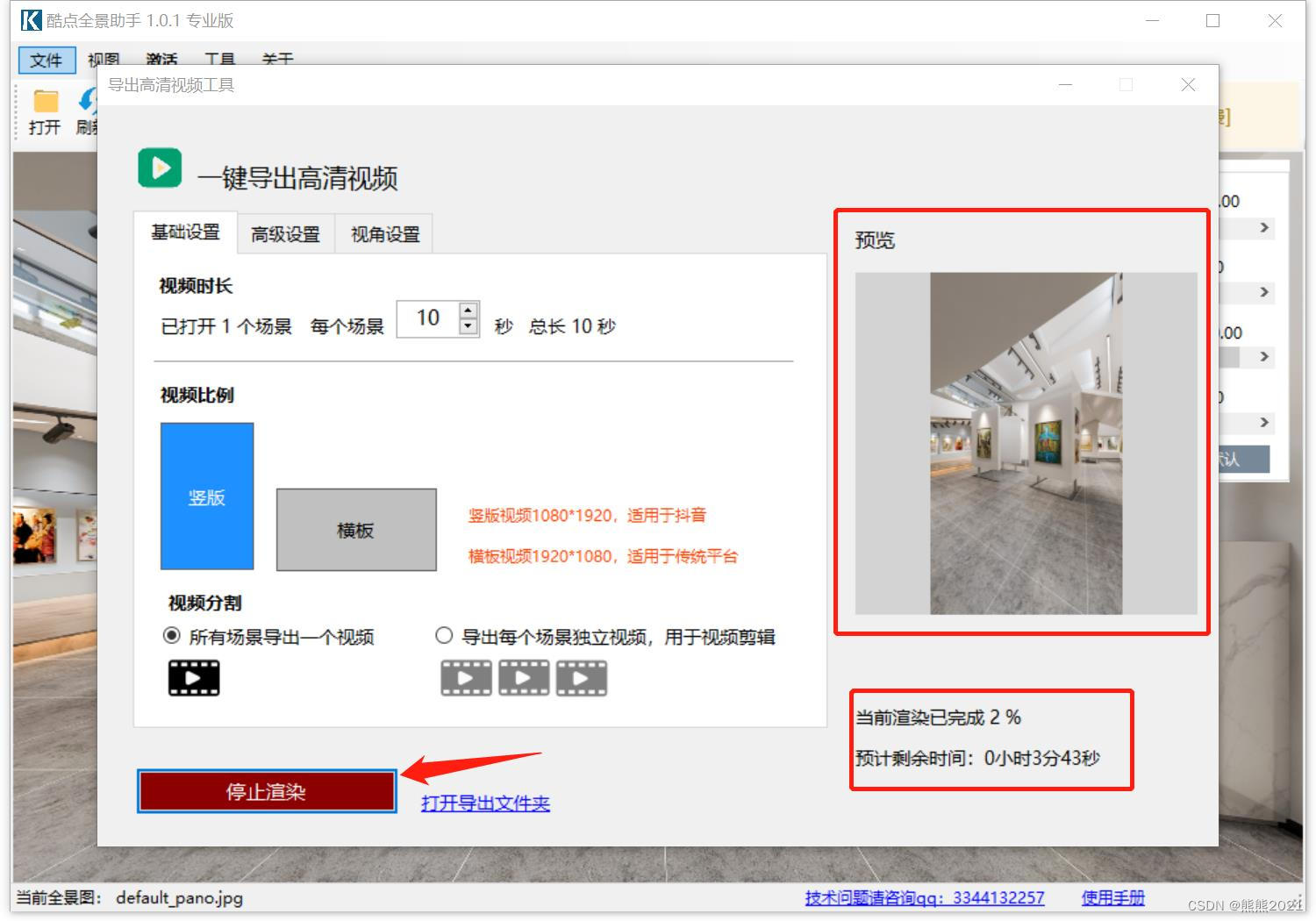Click the 酷点全景助手 app logo icon
1316x921 pixels.
point(31,20)
